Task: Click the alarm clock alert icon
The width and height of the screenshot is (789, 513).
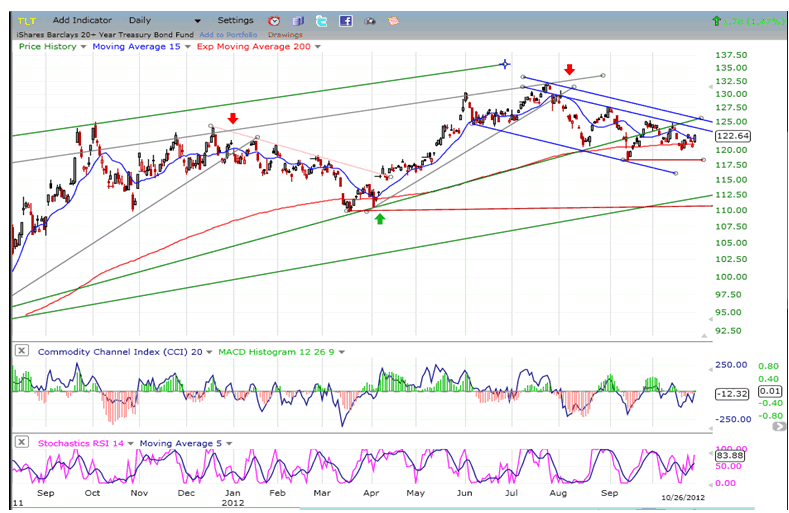Action: pyautogui.click(x=274, y=20)
